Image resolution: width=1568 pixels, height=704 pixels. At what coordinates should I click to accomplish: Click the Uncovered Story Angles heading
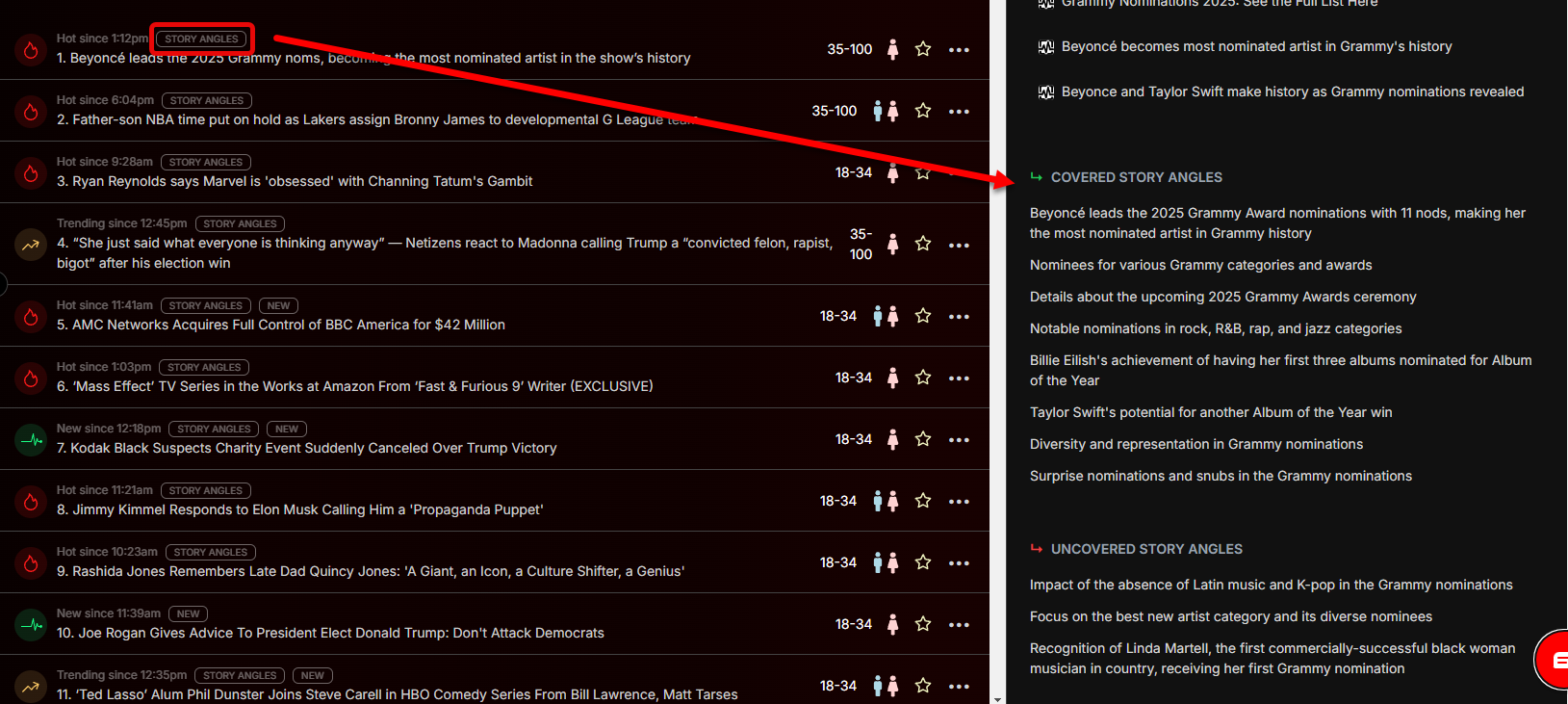(1146, 549)
